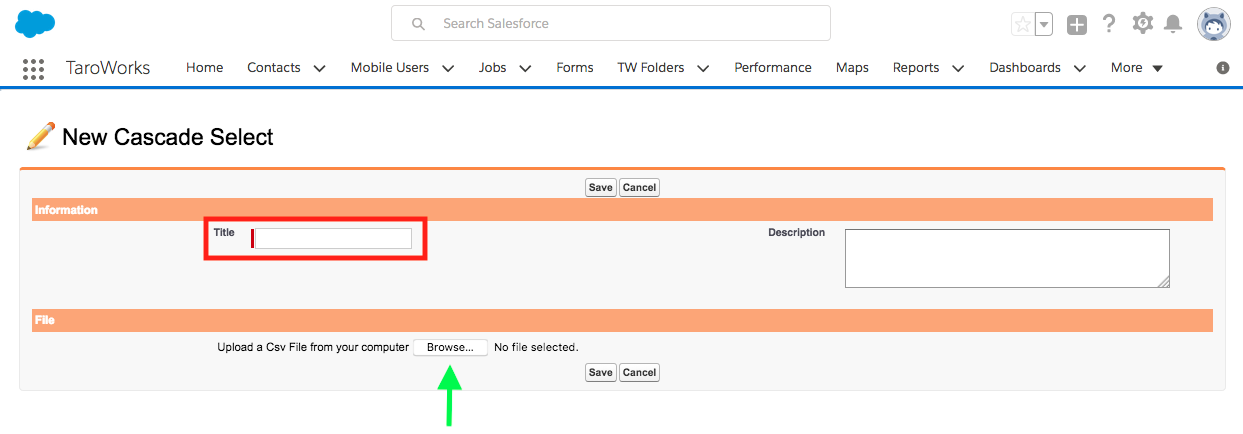
Task: Click the bottom Cancel button
Action: coord(639,372)
